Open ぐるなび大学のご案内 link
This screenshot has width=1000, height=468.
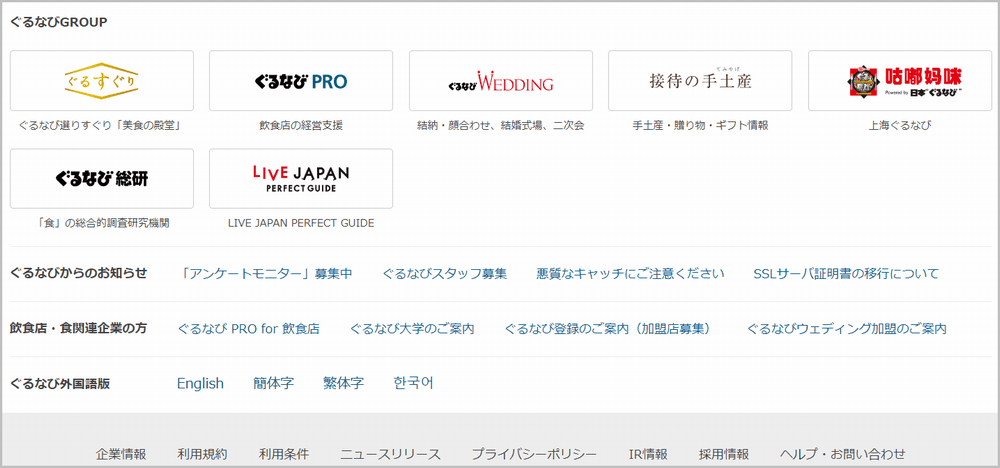pyautogui.click(x=412, y=328)
